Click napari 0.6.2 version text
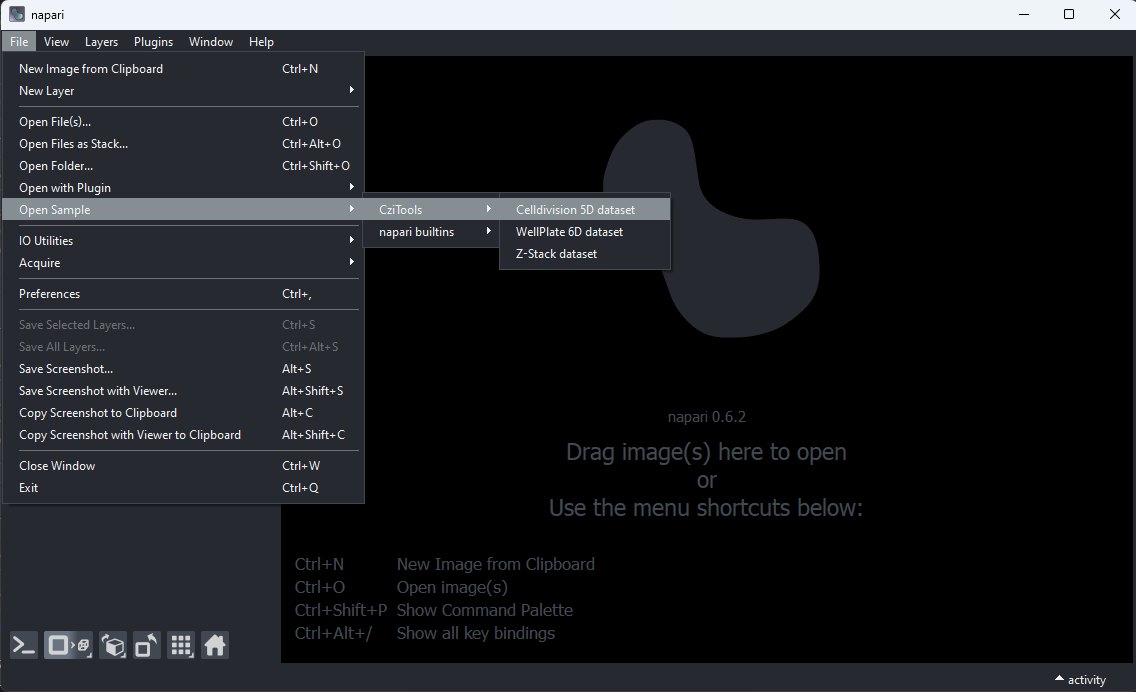Viewport: 1136px width, 692px height. pyautogui.click(x=706, y=417)
